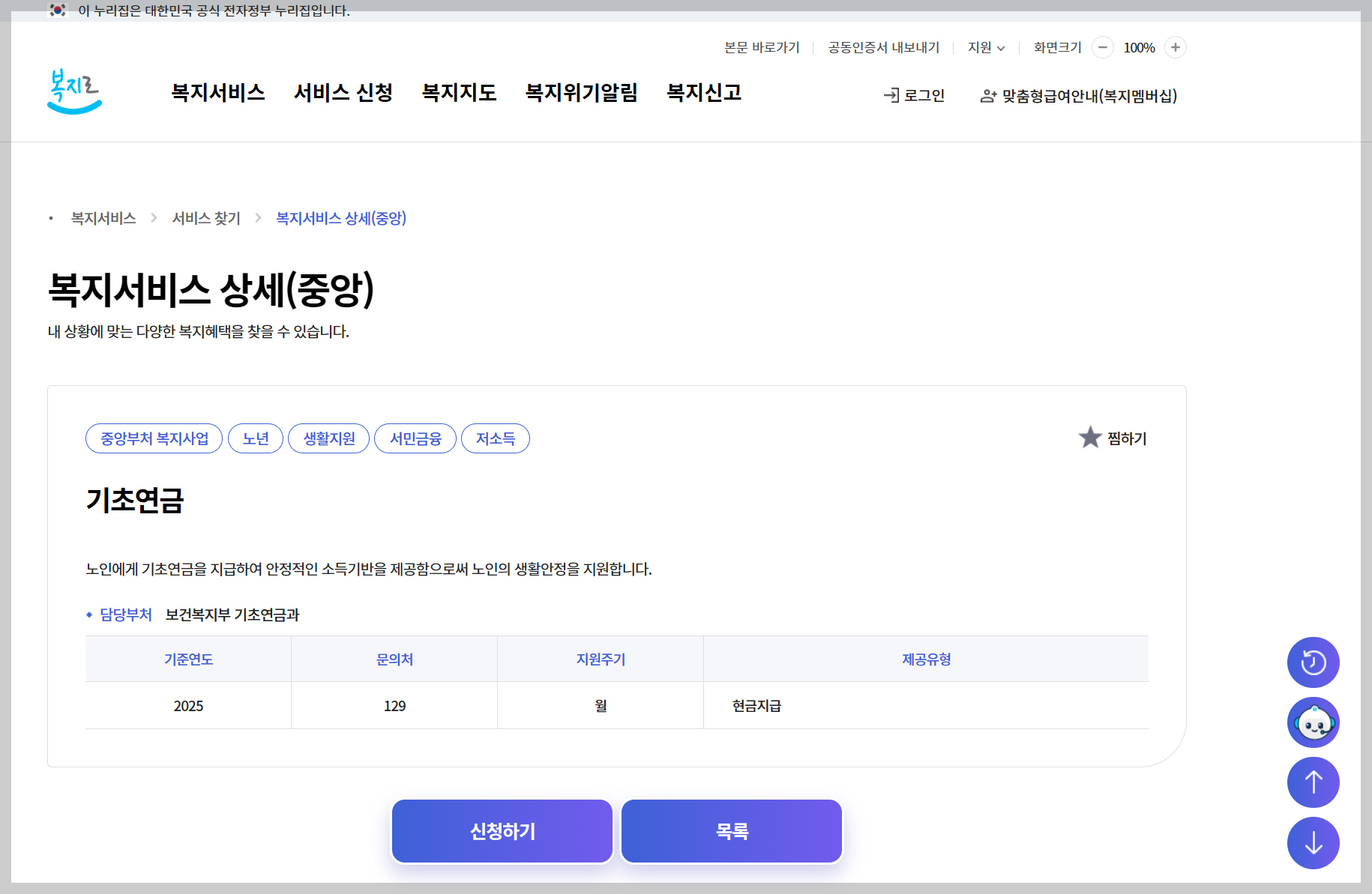This screenshot has height=894, width=1372.
Task: Click the 신청하기 button
Action: pyautogui.click(x=502, y=830)
